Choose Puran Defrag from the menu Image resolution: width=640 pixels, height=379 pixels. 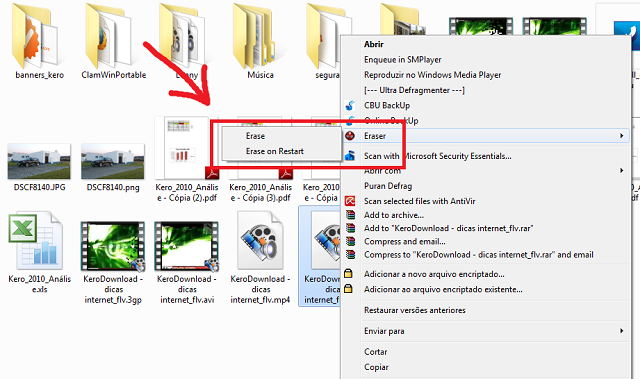point(388,186)
